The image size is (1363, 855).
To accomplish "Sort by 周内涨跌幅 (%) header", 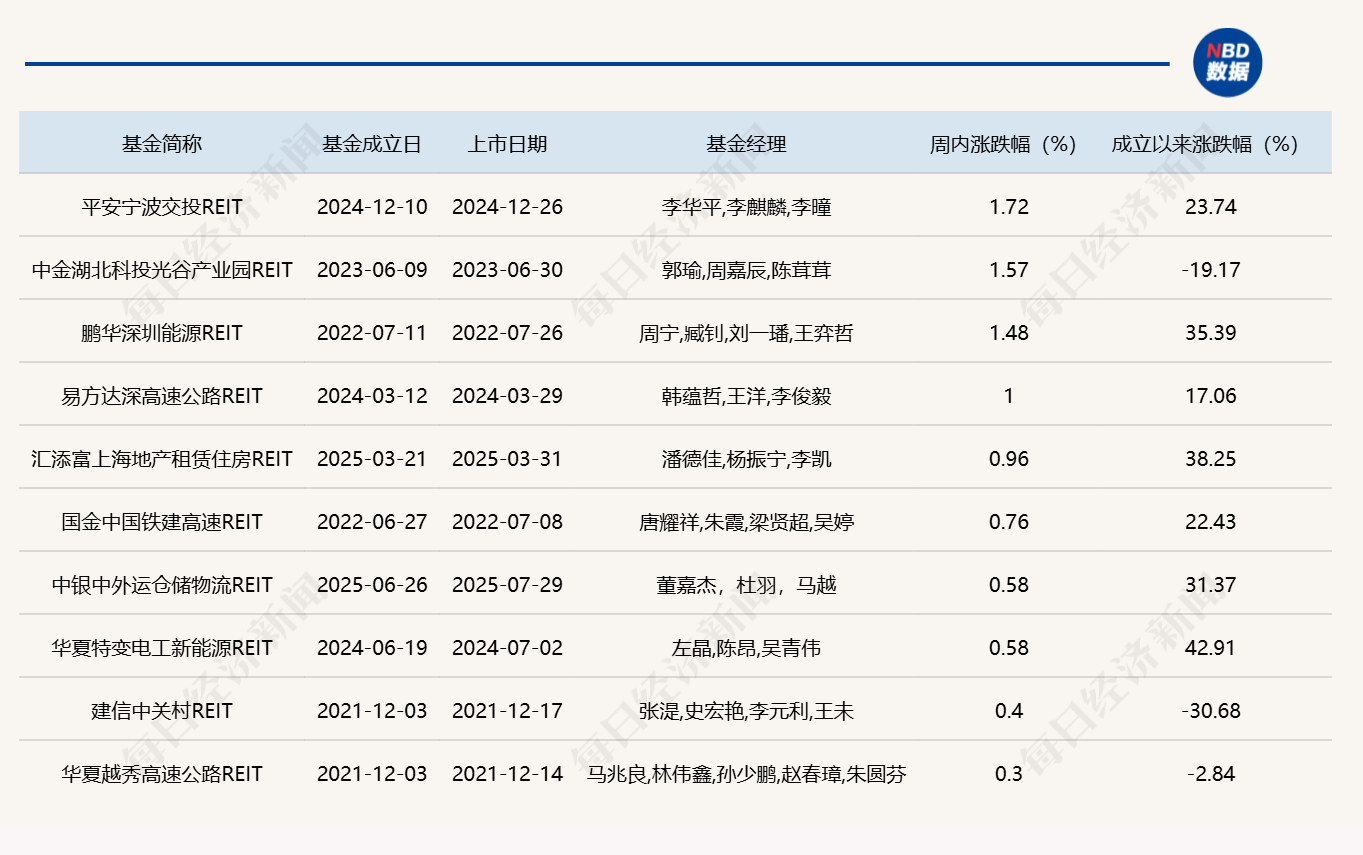I will [x=1003, y=144].
